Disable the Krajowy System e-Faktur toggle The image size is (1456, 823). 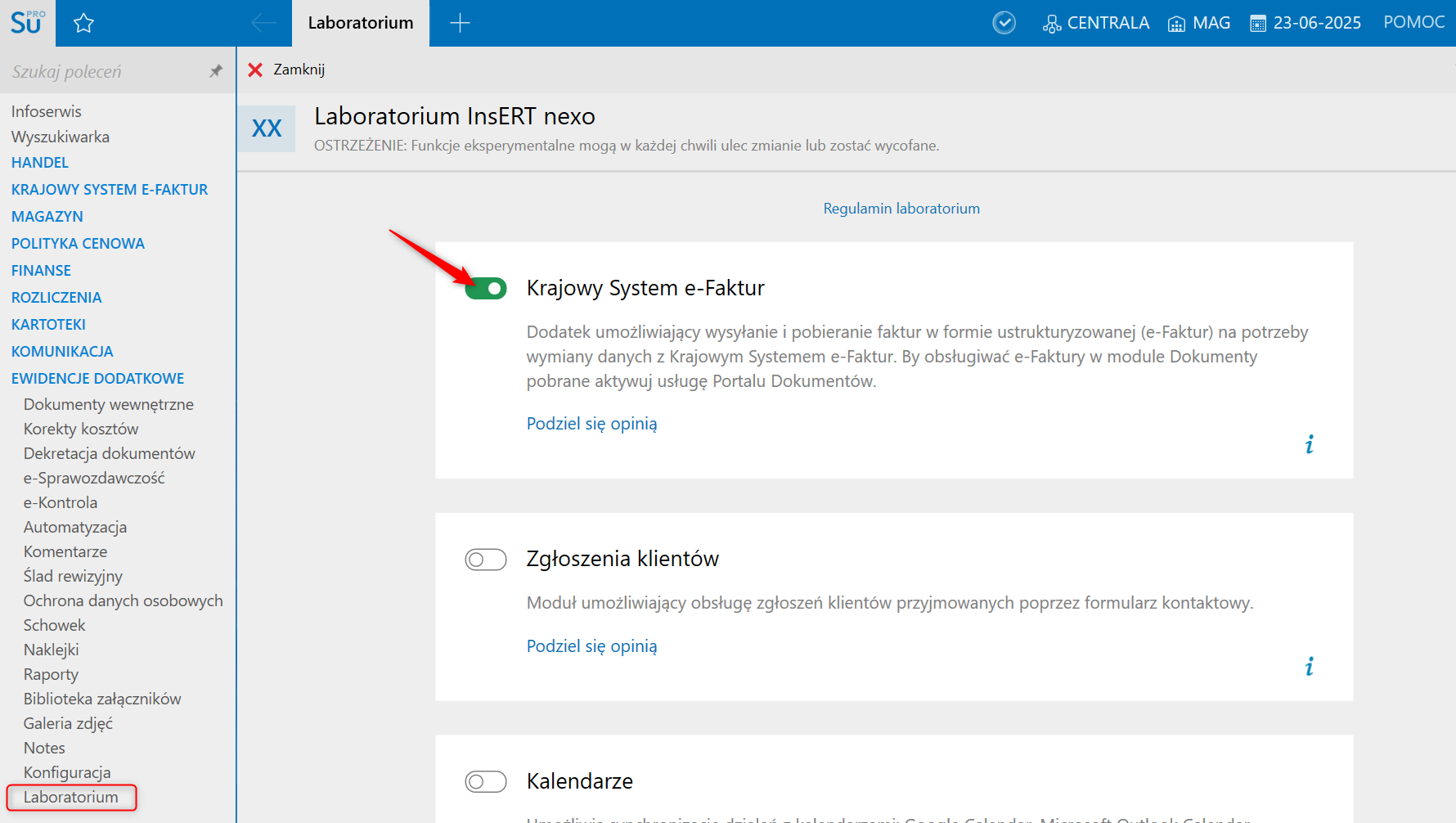click(486, 289)
